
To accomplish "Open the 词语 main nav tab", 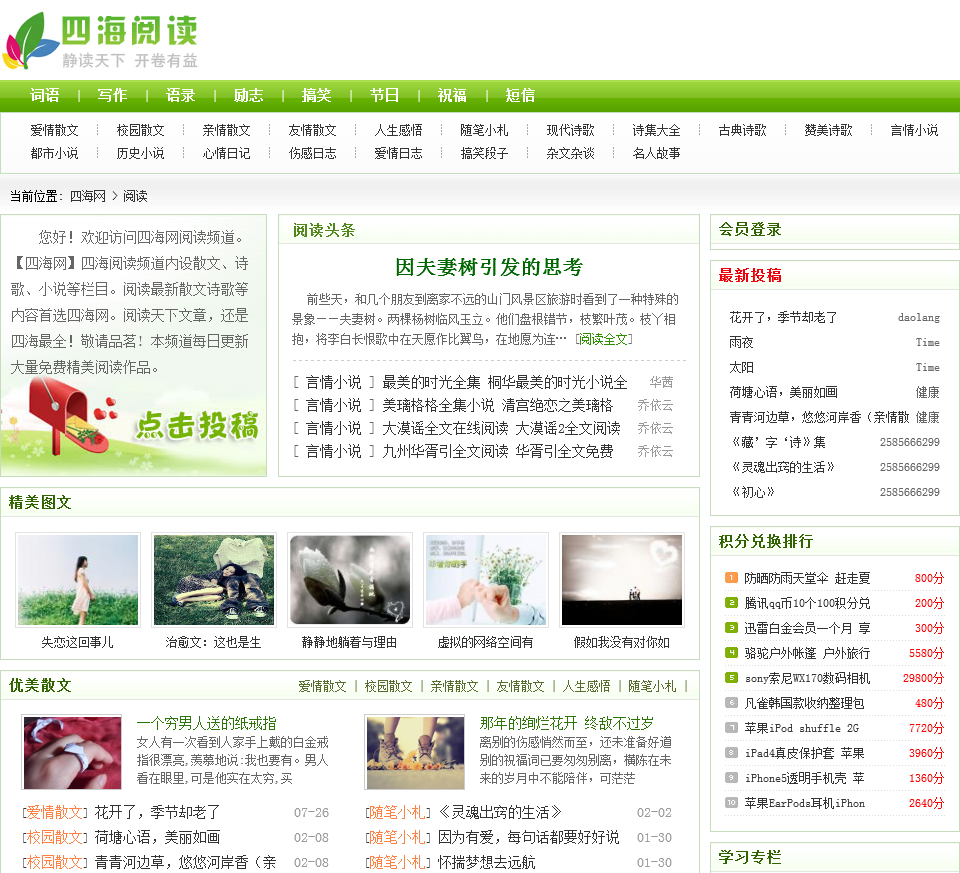I will click(x=45, y=96).
